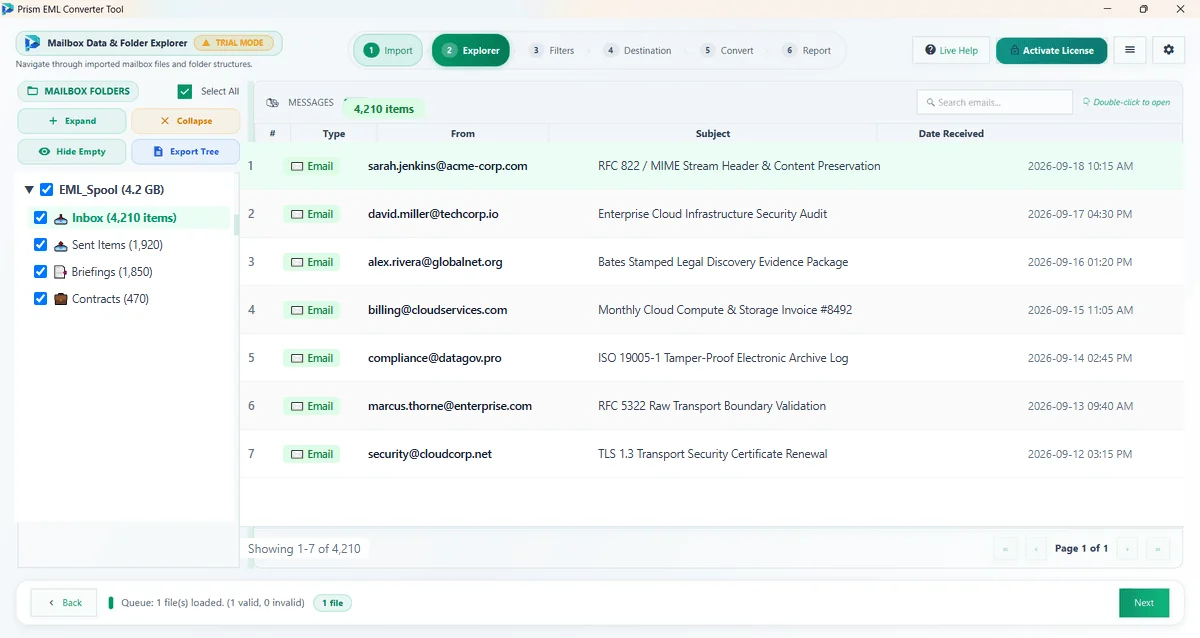1200x638 pixels.
Task: Select 'Bates Stamped Legal Discovery Evidence Package'
Action: [x=723, y=262]
